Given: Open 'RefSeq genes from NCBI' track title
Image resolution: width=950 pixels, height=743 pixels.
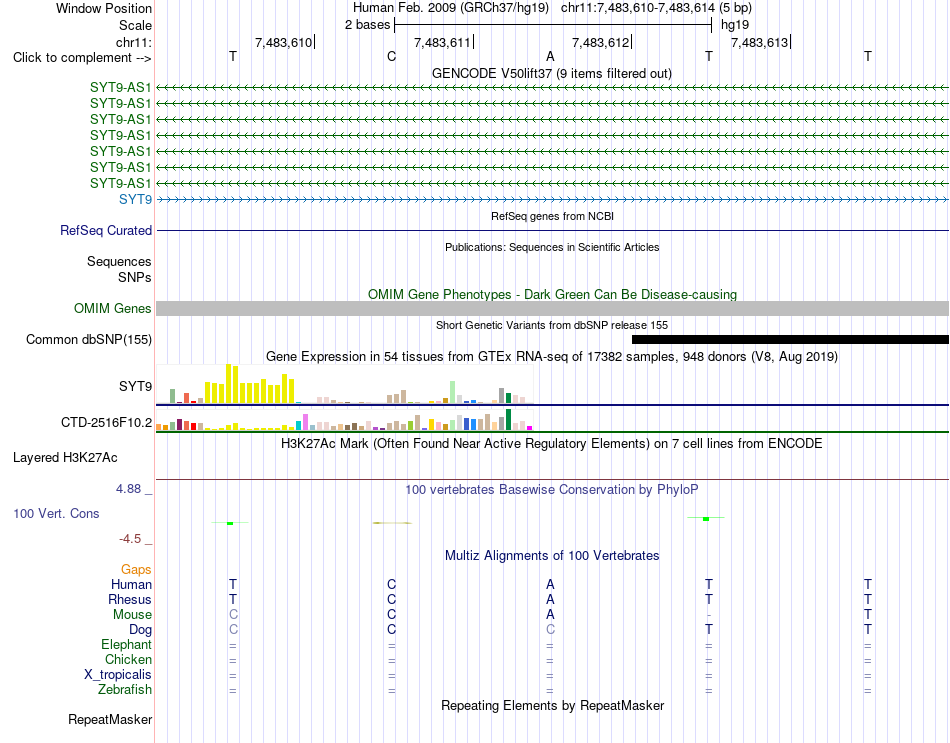Looking at the screenshot, I should click(553, 216).
